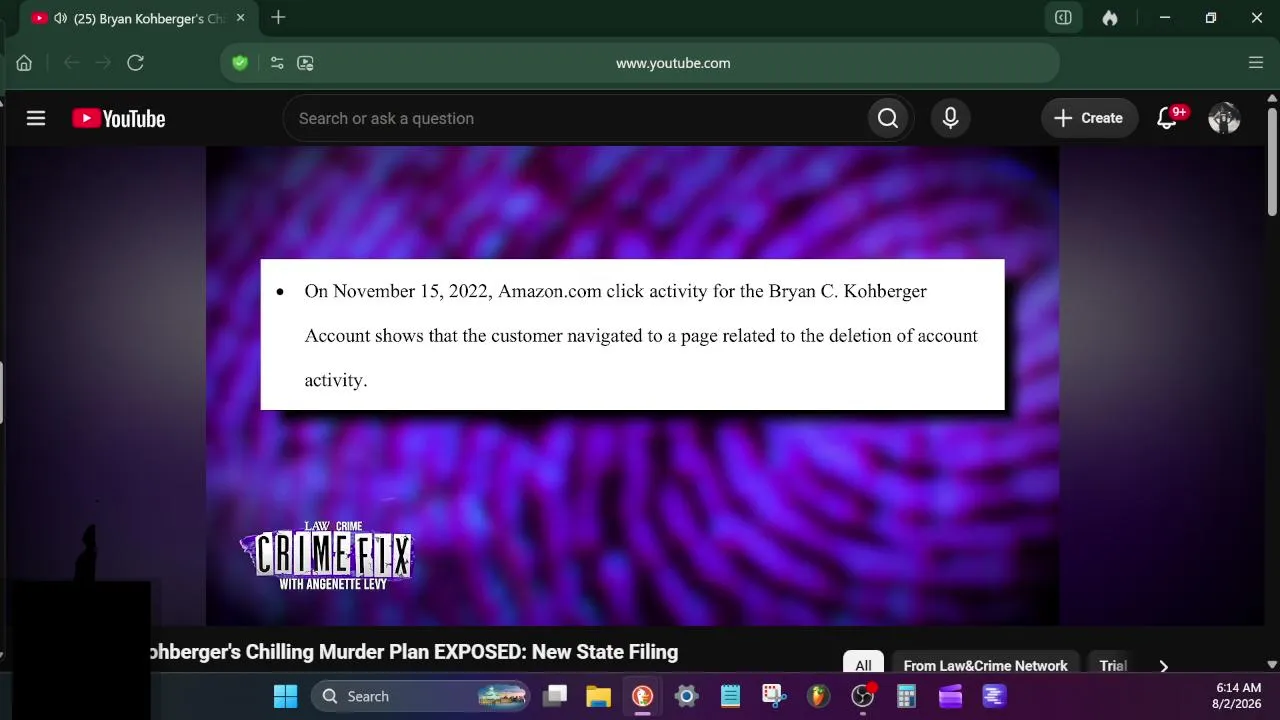Start voice search with the microphone
This screenshot has width=1280, height=720.
click(950, 118)
